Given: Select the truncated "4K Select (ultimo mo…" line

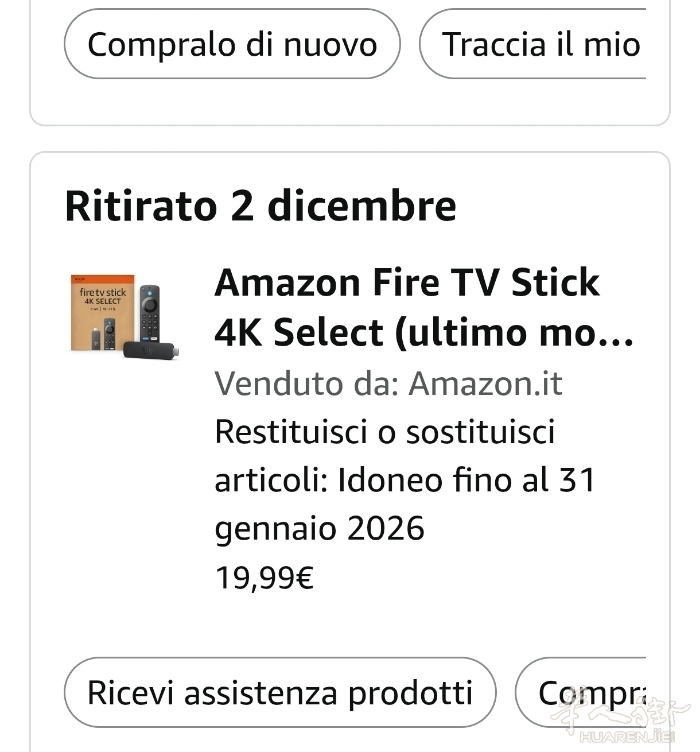Looking at the screenshot, I should 424,333.
